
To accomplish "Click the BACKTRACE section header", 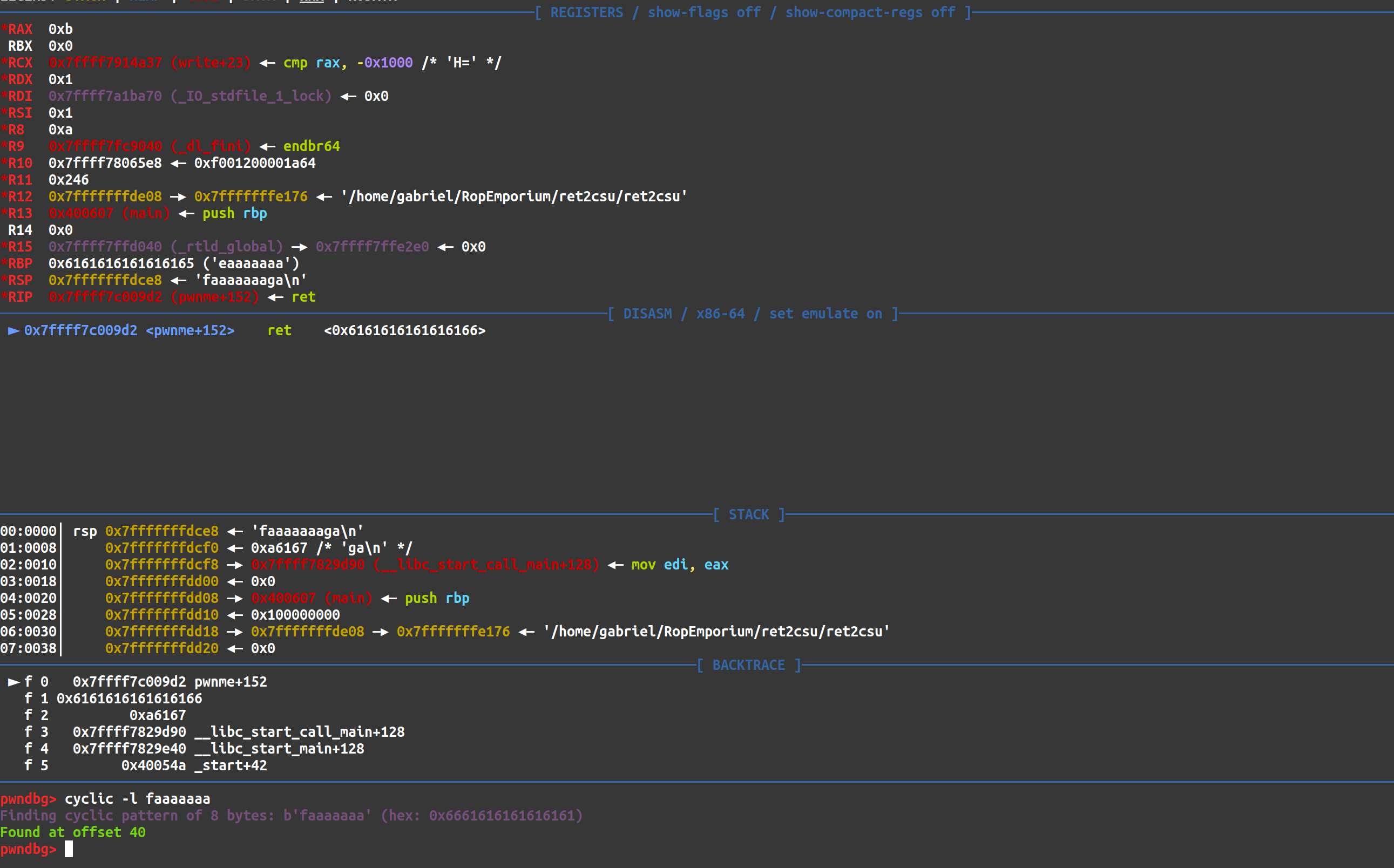I will tap(748, 666).
